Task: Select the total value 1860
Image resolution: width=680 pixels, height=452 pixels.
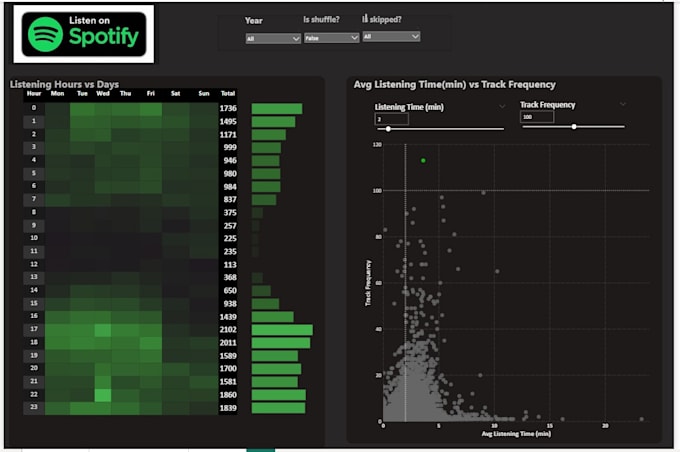Action: [228, 395]
